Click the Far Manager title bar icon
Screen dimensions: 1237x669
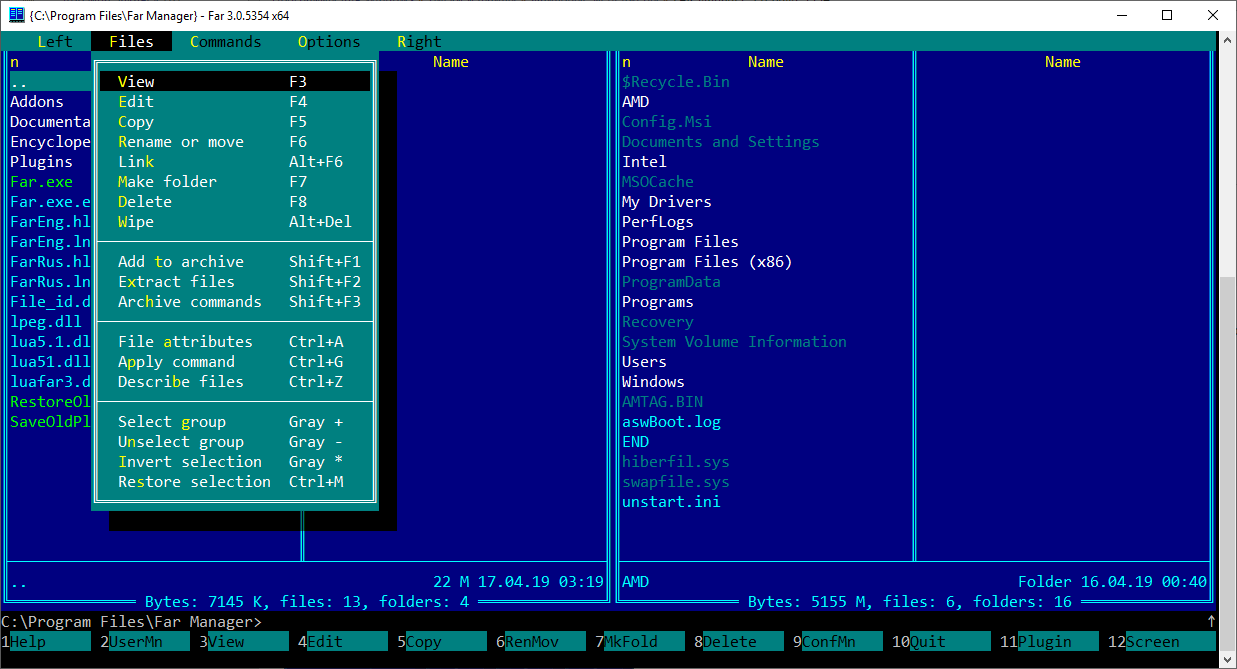(x=16, y=15)
